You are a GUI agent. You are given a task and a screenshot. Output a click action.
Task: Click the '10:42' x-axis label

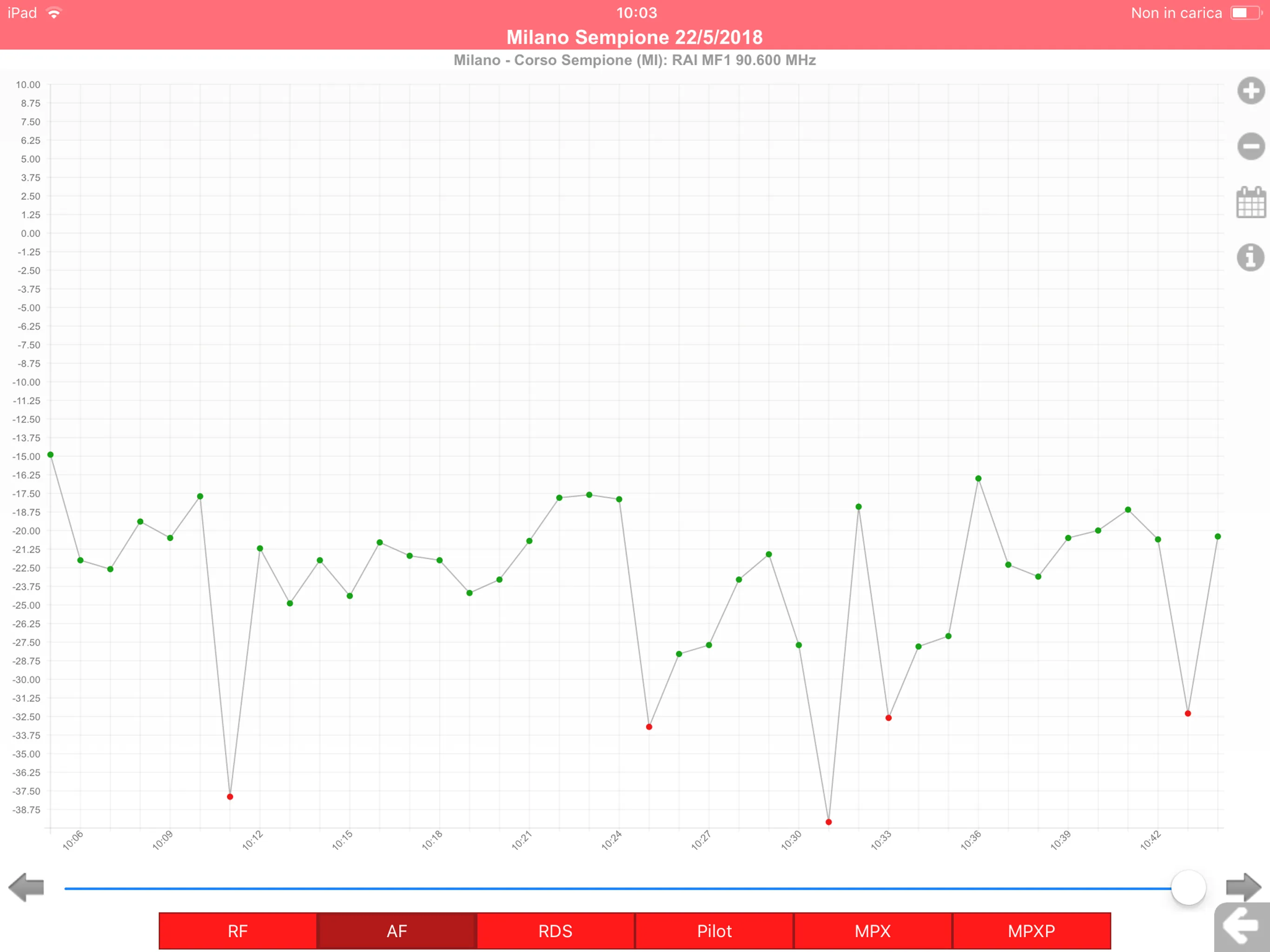(x=1151, y=840)
